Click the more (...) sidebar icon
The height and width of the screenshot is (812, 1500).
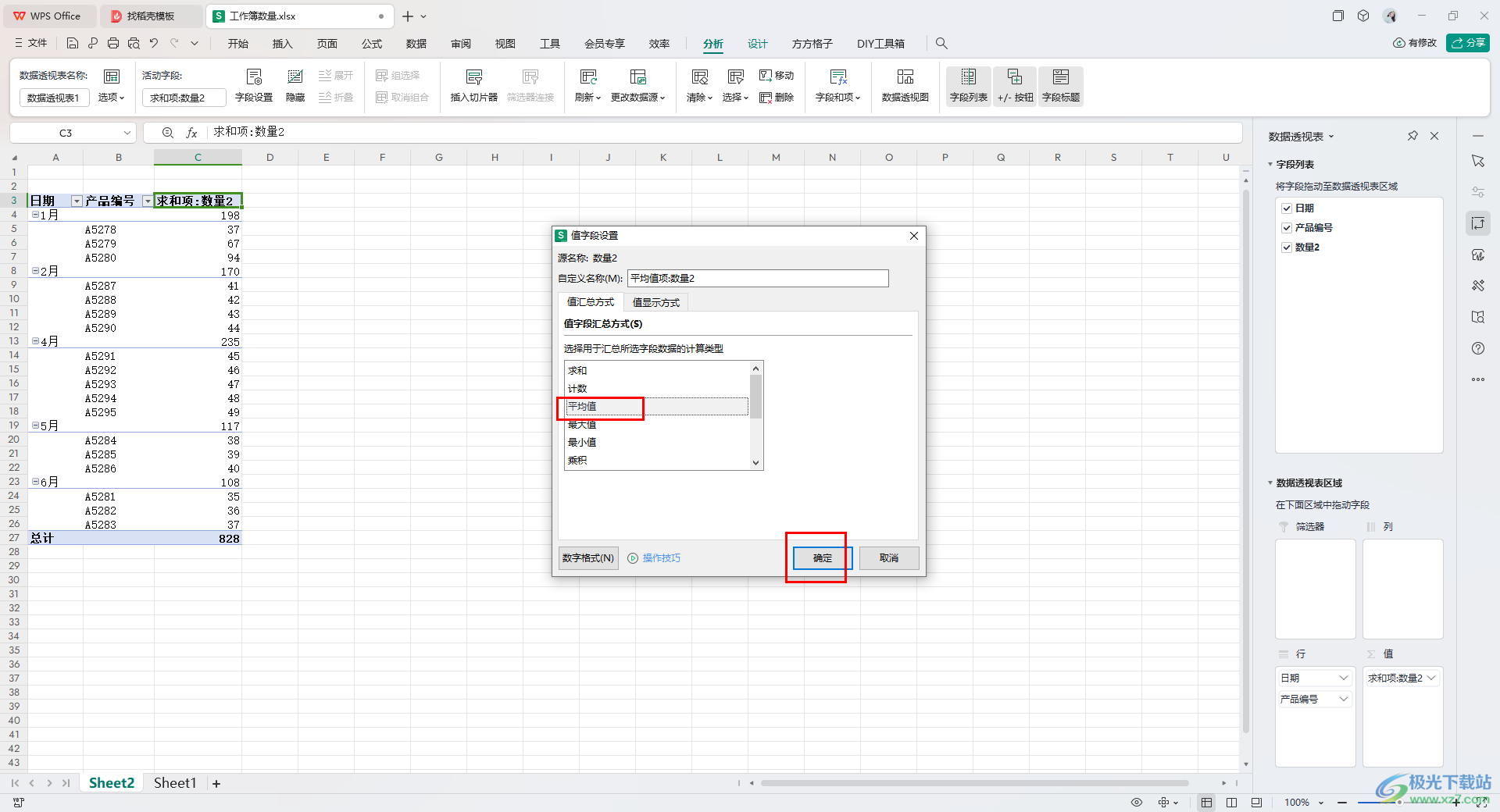coord(1477,379)
